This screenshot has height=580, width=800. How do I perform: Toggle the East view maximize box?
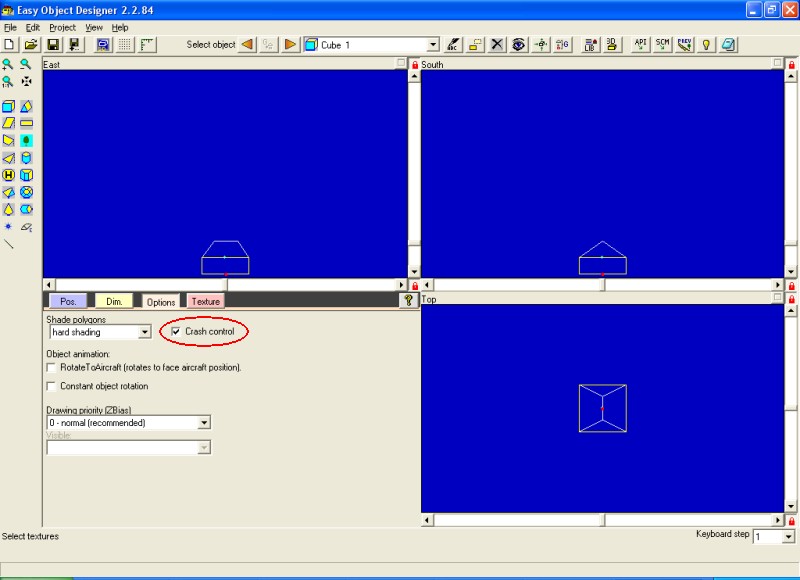coord(401,63)
